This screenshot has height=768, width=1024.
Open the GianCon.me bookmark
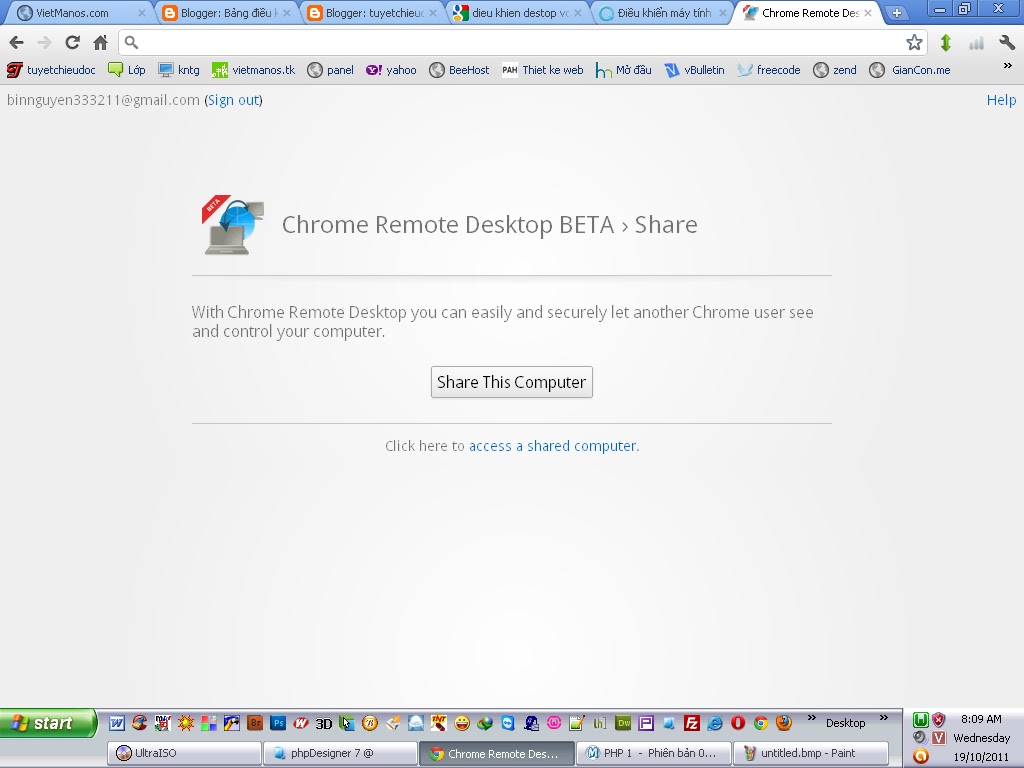[910, 70]
